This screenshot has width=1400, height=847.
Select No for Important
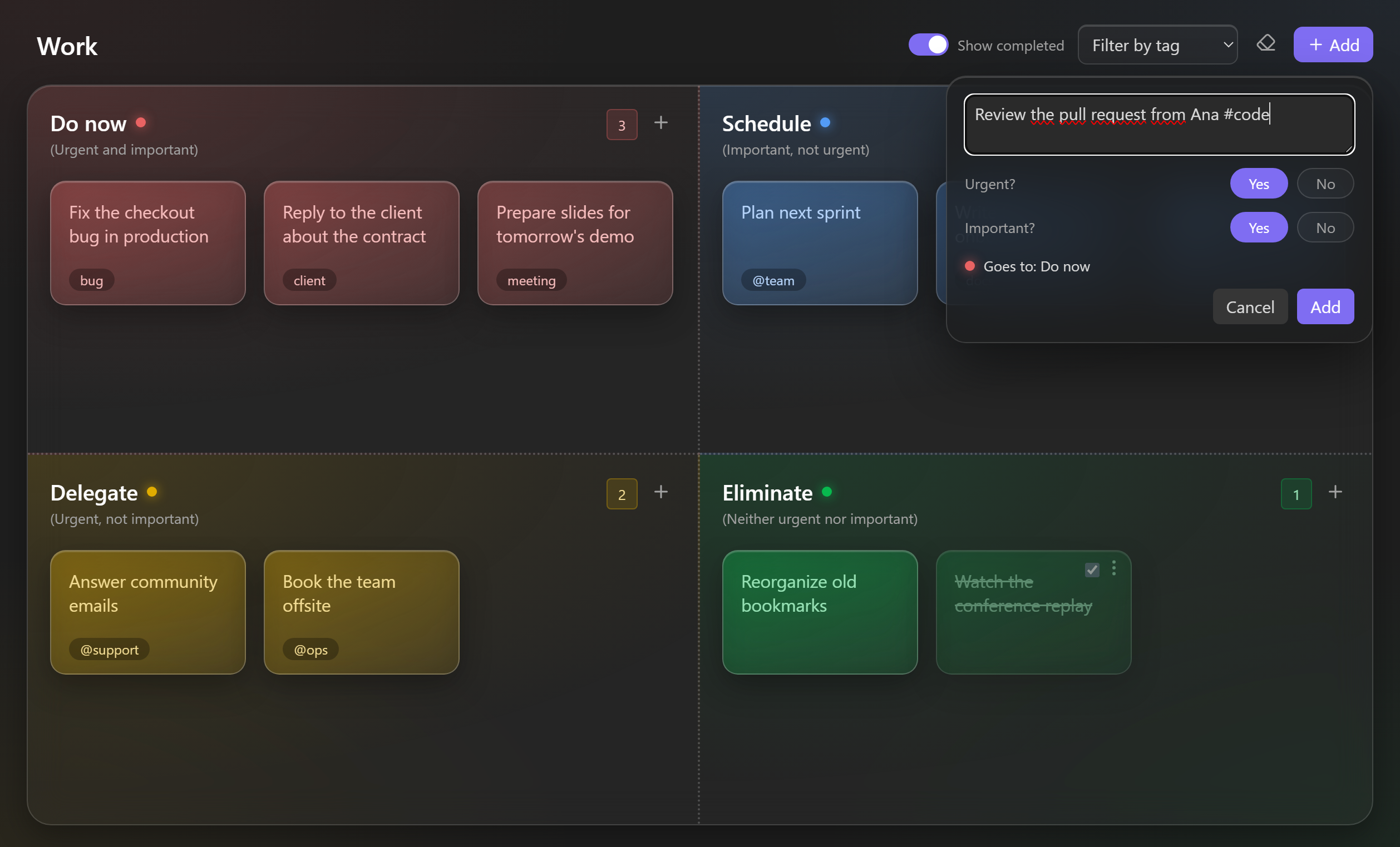click(1325, 227)
